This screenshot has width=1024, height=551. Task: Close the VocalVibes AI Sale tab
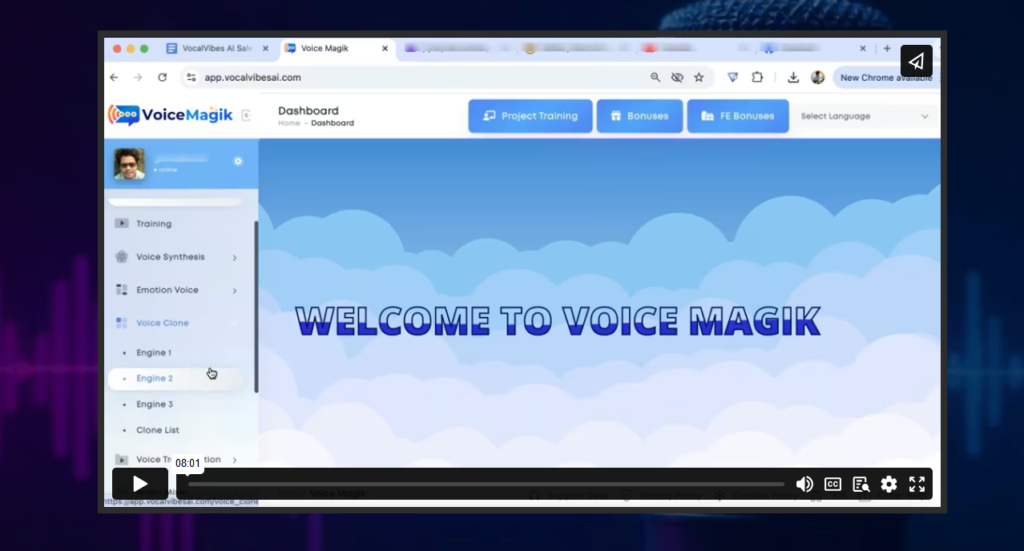coord(265,48)
